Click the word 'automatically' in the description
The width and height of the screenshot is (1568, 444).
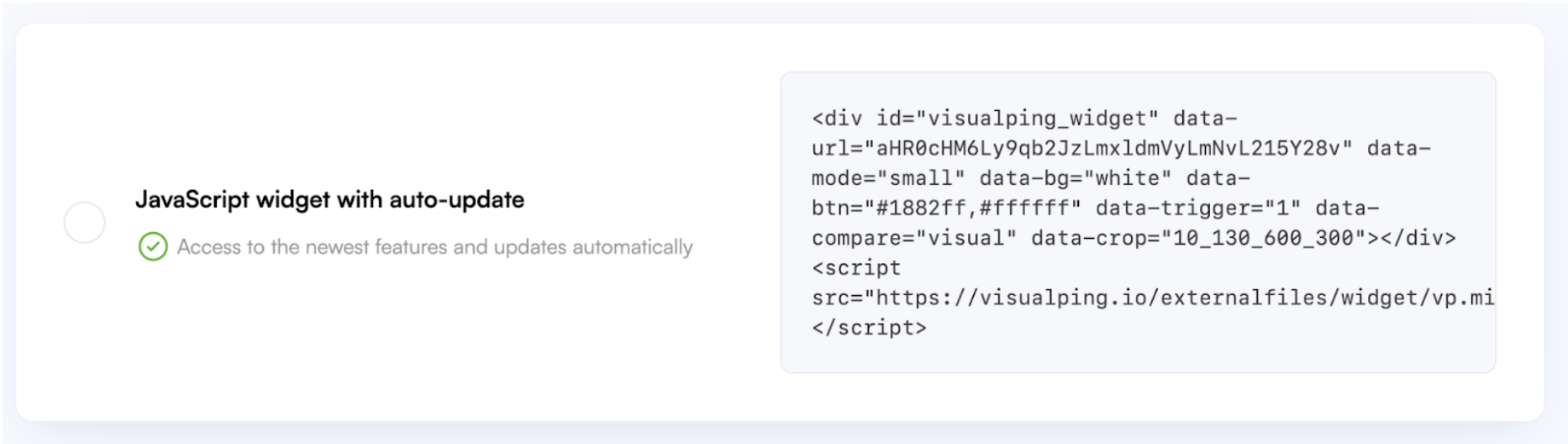tap(633, 247)
